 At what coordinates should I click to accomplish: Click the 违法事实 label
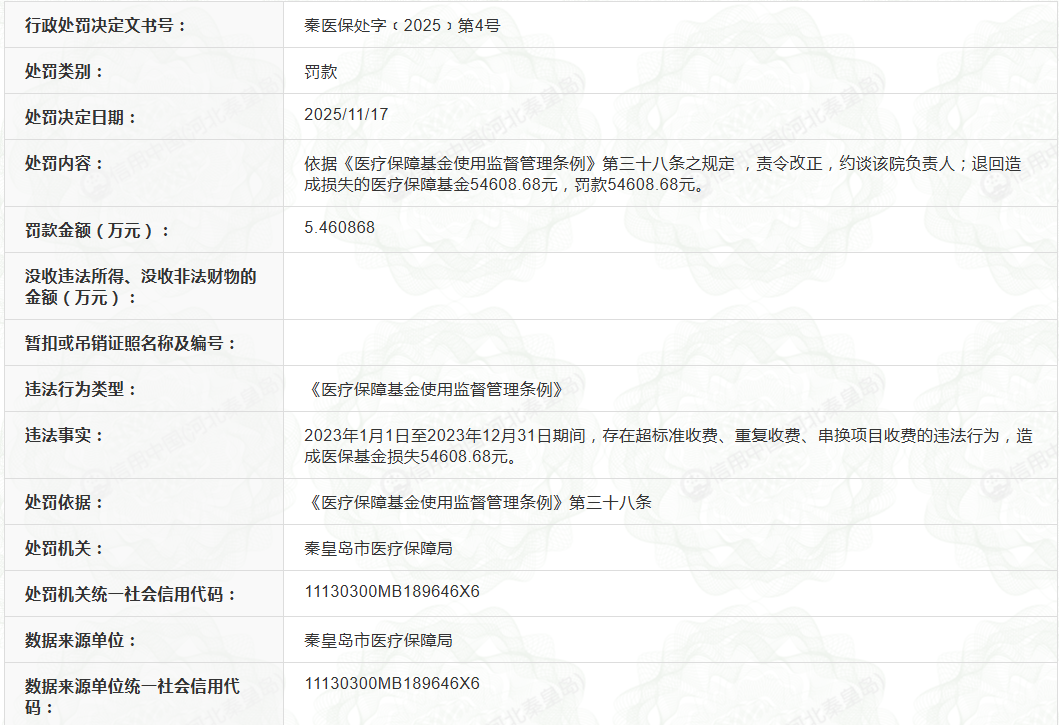click(x=64, y=435)
